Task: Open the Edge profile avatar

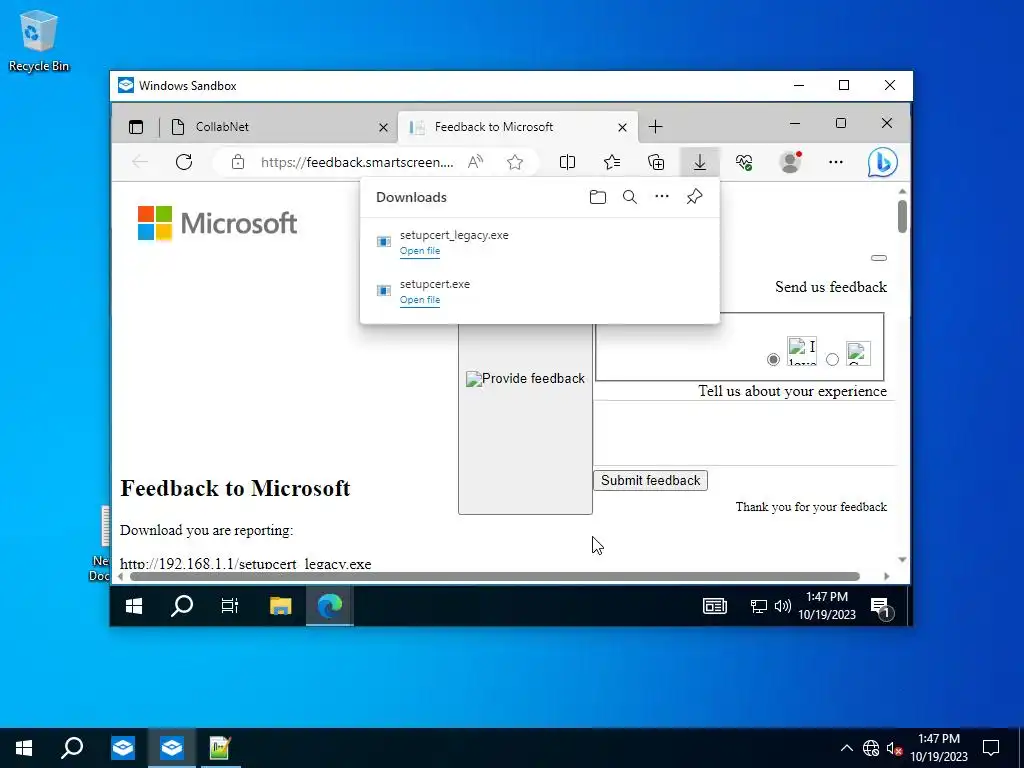Action: click(x=790, y=162)
